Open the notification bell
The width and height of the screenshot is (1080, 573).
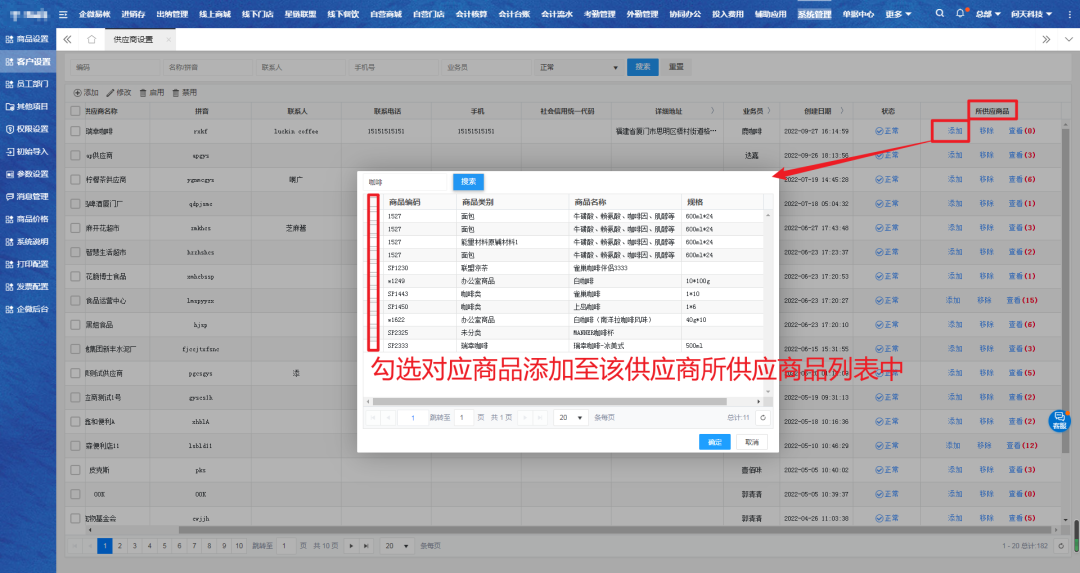pyautogui.click(x=961, y=14)
